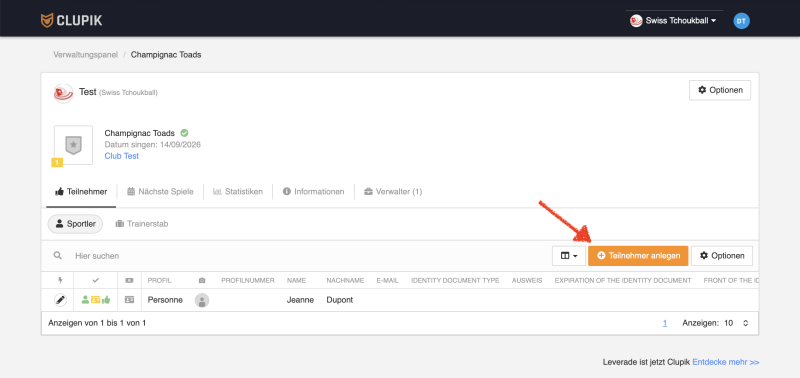Click the surname cell Dupont
The image size is (800, 378).
(x=340, y=300)
